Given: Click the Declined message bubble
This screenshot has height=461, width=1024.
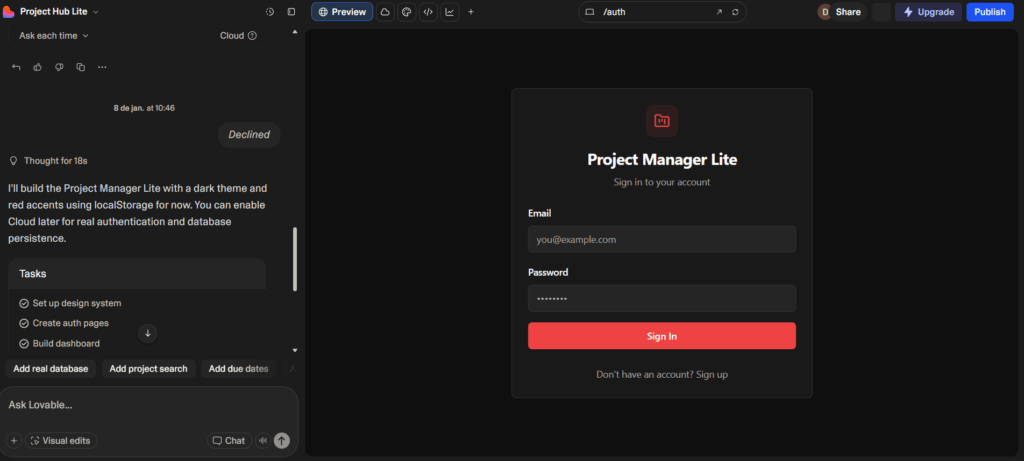Looking at the screenshot, I should tap(249, 135).
